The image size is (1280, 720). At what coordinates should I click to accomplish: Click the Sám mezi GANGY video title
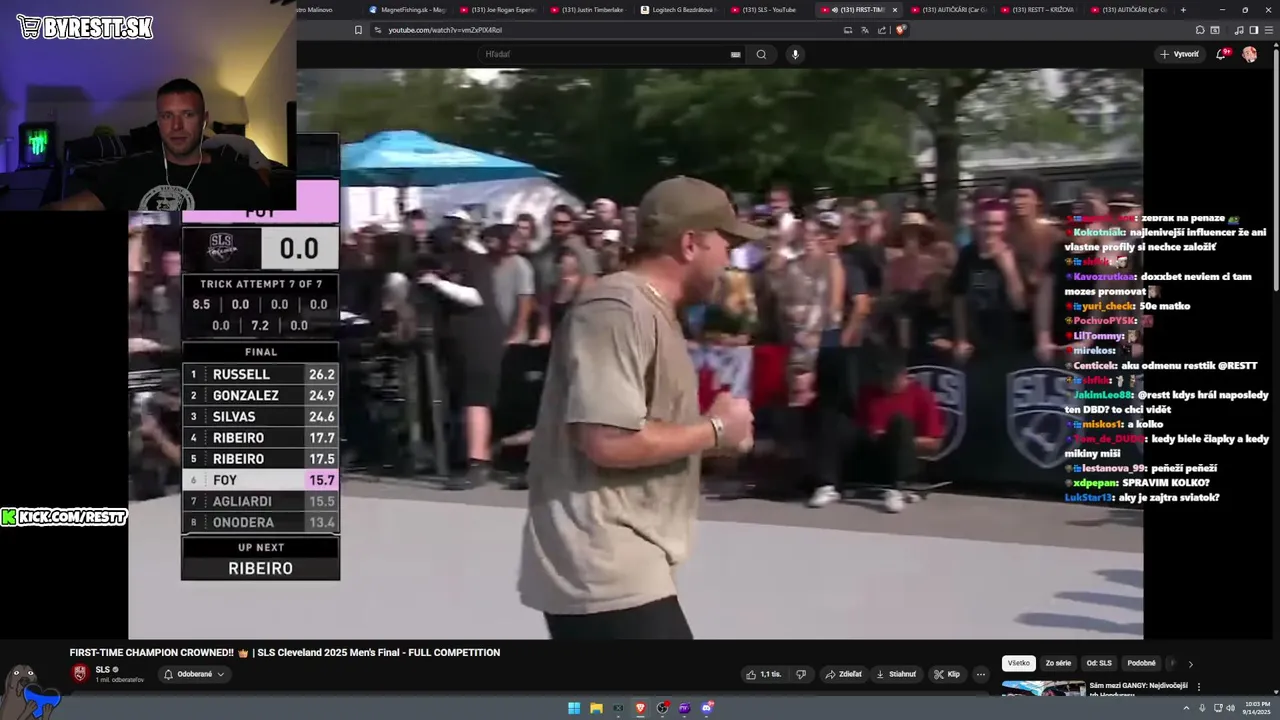tap(1138, 689)
